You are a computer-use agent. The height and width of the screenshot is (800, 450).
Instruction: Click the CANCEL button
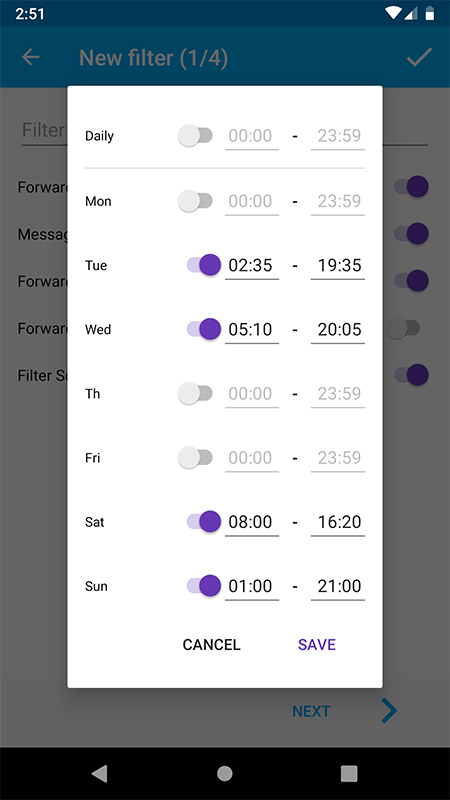coord(211,644)
